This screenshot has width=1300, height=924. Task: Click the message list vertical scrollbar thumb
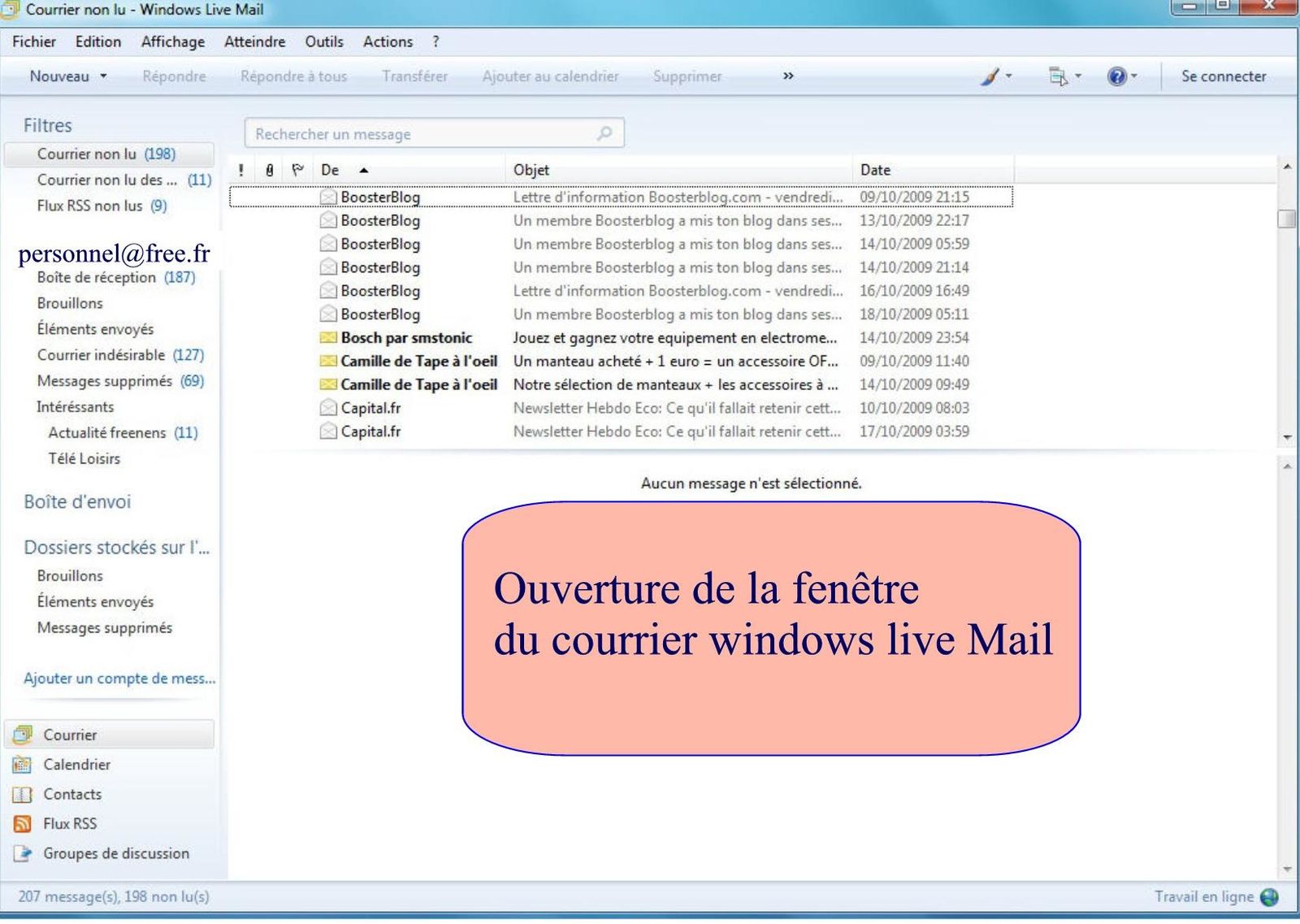[x=1286, y=219]
